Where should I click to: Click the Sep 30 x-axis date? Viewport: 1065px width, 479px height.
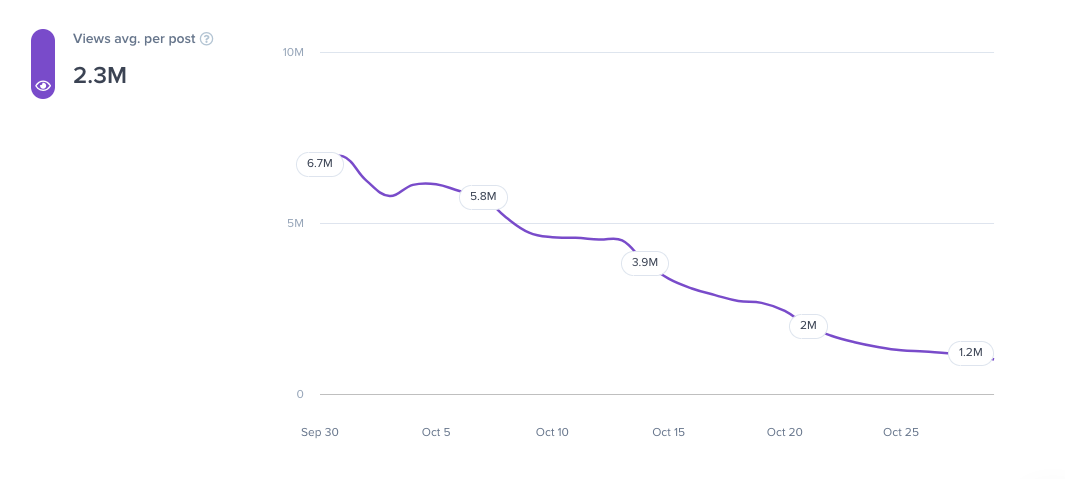click(x=319, y=432)
